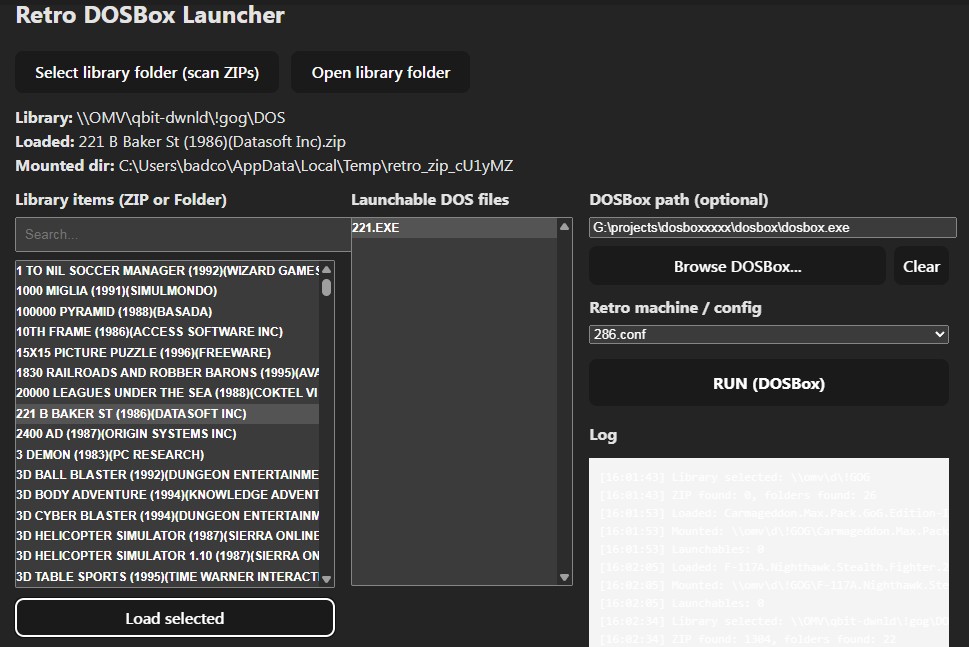Clear the DOSBox path
The image size is (969, 647).
coord(920,266)
